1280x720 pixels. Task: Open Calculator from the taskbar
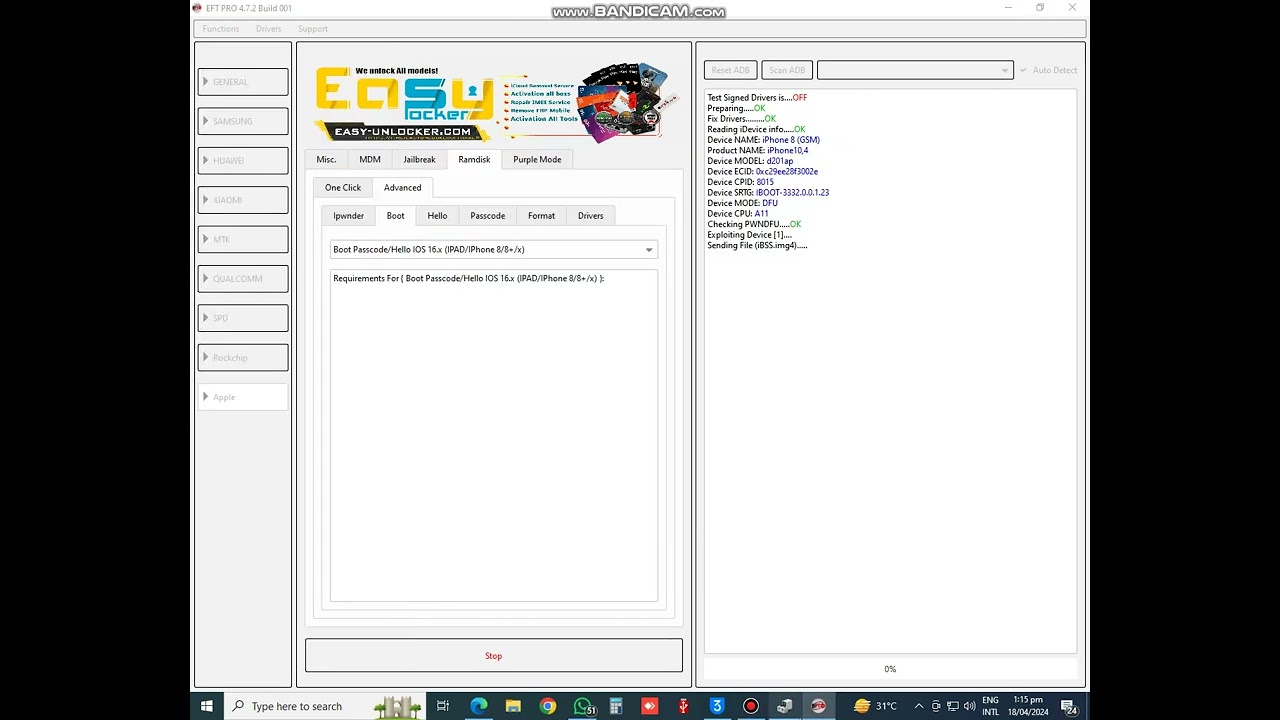pyautogui.click(x=616, y=706)
